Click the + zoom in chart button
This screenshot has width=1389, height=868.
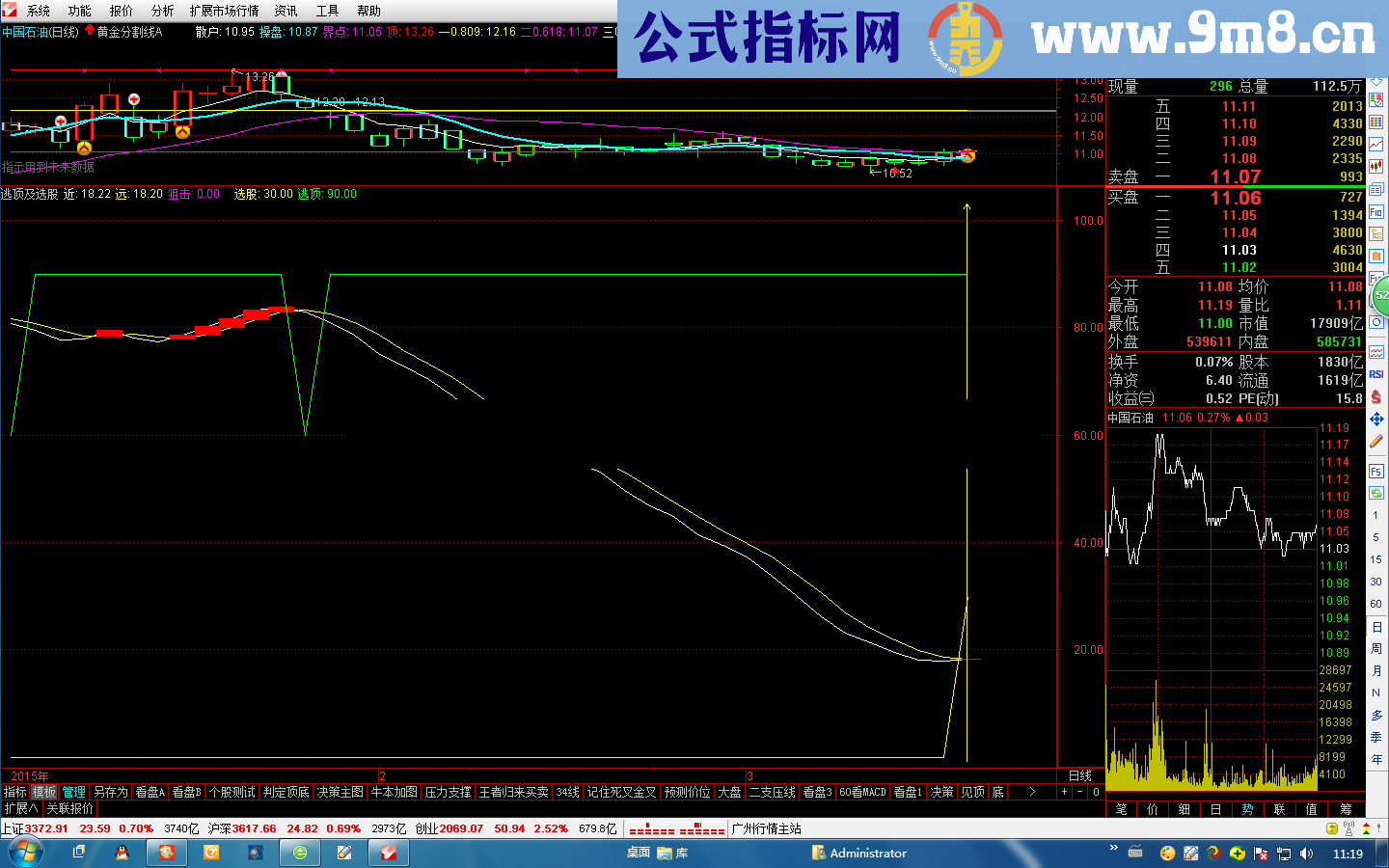[1065, 792]
